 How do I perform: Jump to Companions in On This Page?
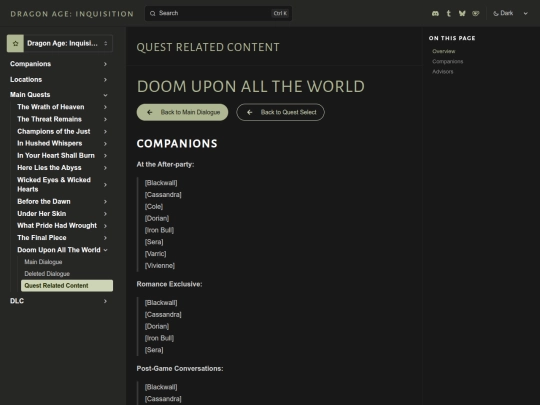point(448,62)
